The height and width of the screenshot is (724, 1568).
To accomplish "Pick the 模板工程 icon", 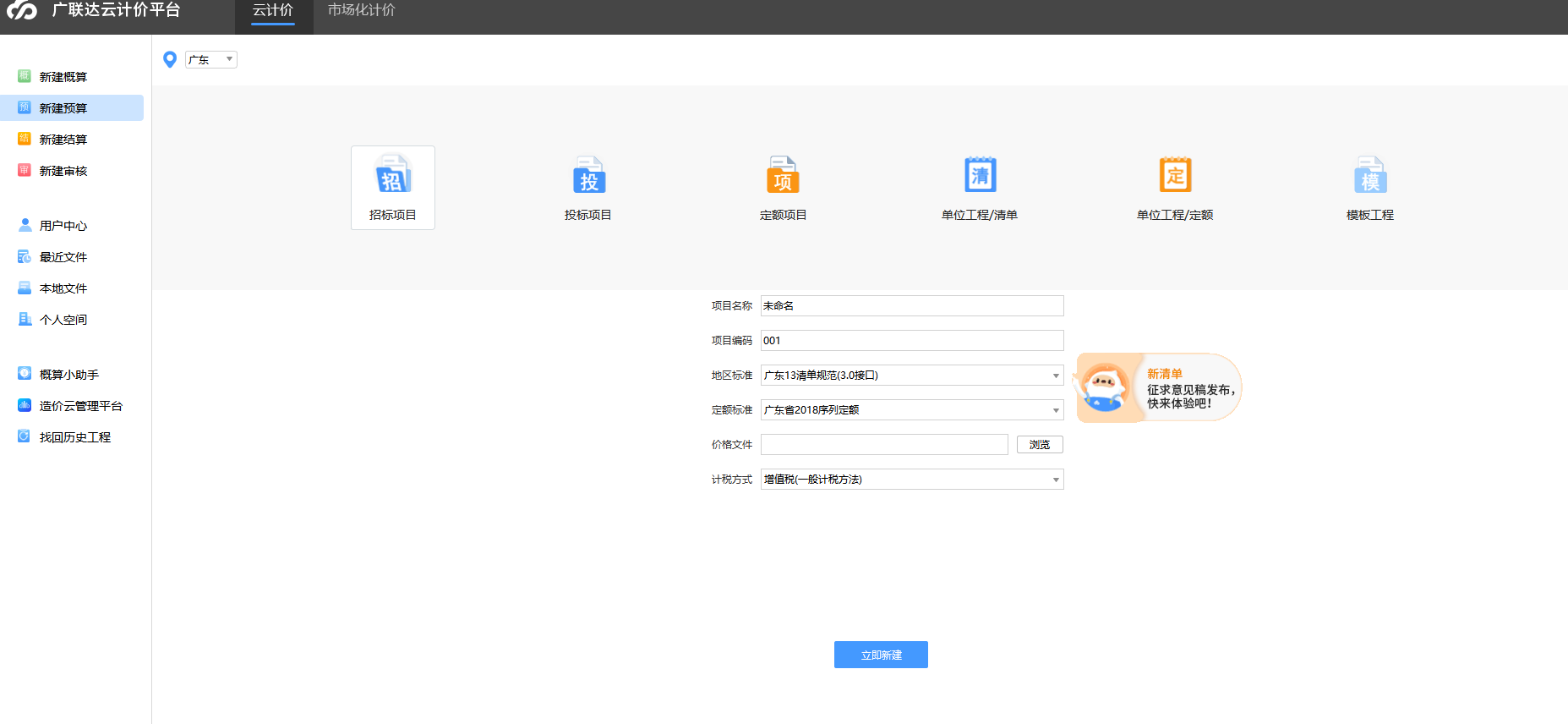I will click(x=1370, y=174).
